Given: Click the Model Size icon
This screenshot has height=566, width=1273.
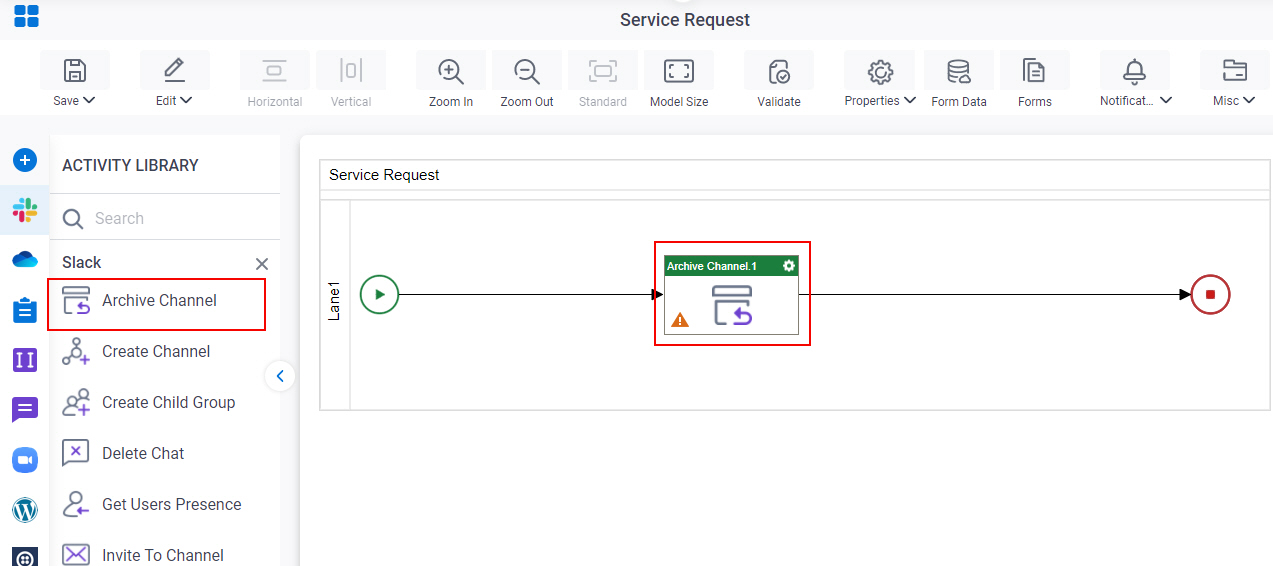Looking at the screenshot, I should pyautogui.click(x=679, y=70).
